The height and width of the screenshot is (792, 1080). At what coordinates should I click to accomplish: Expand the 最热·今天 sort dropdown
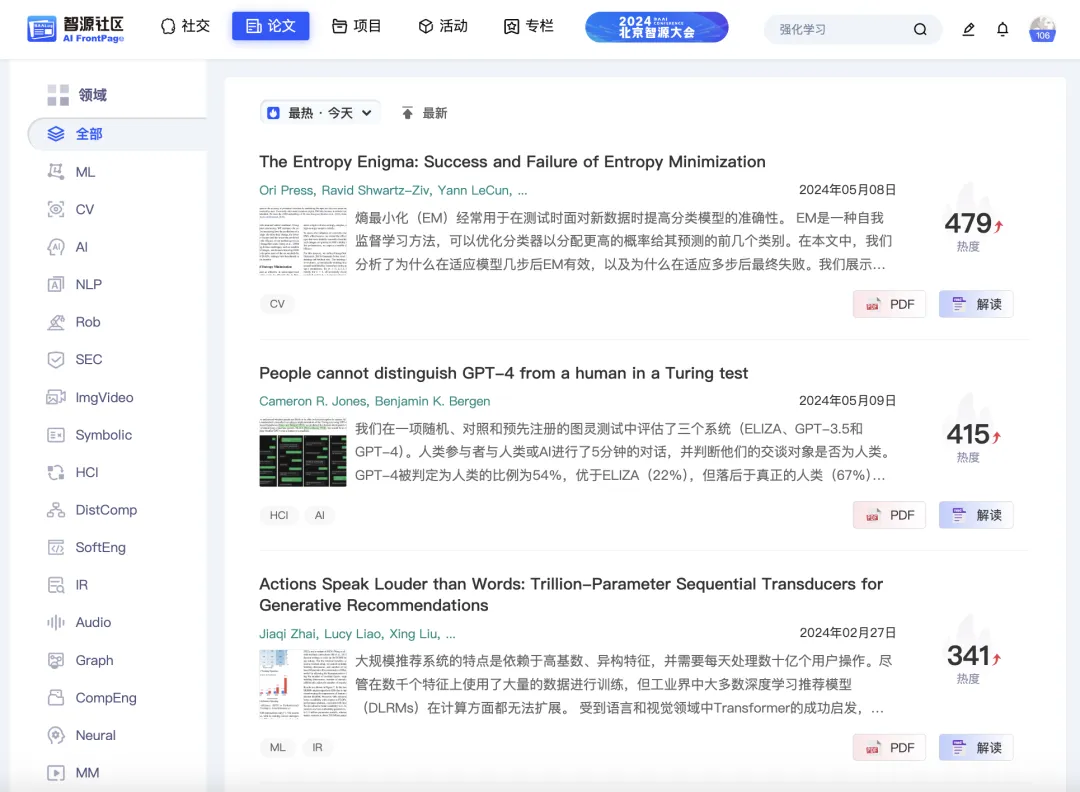pos(320,113)
